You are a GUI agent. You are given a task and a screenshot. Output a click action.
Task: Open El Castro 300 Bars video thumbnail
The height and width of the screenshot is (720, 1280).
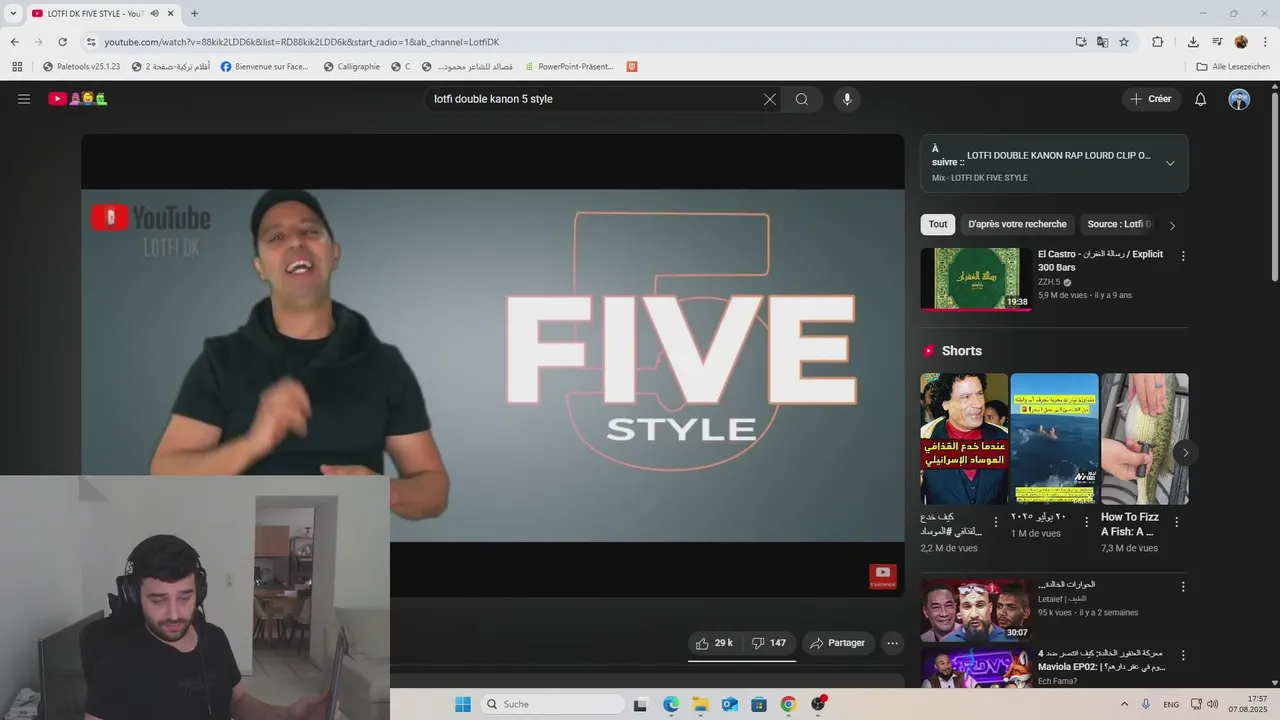(x=976, y=279)
